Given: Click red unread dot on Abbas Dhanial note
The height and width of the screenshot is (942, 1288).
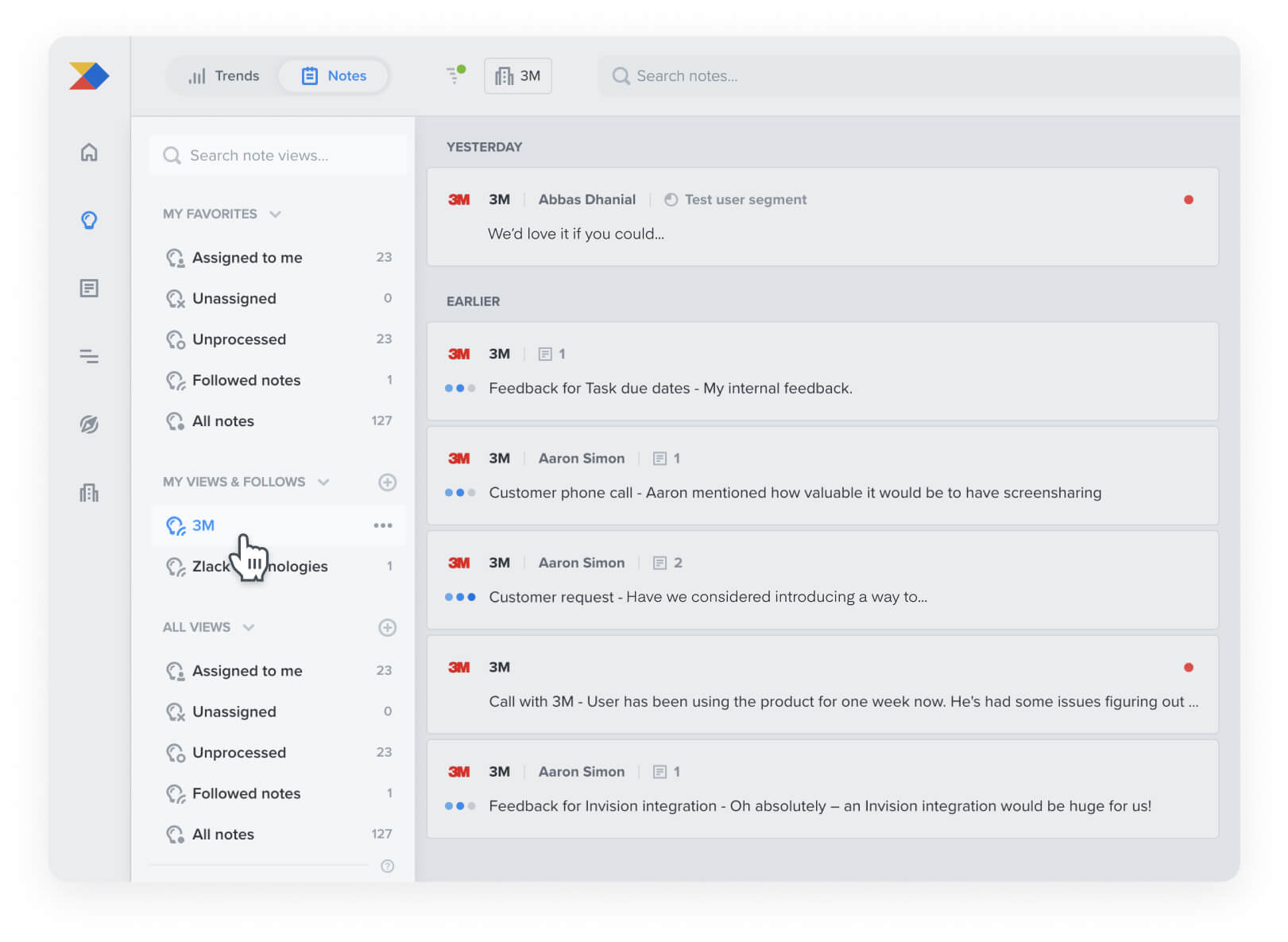Looking at the screenshot, I should click(1188, 200).
